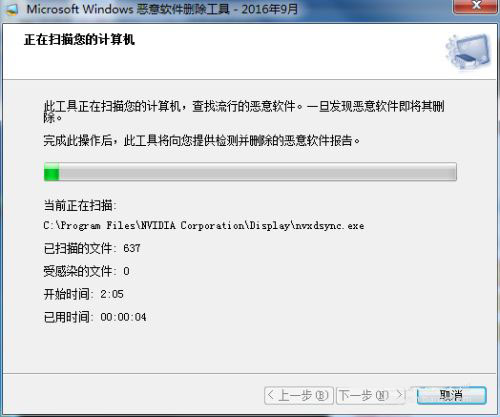Close the Malicious Software Removal Tool window
The image size is (500, 417).
coord(476,6)
